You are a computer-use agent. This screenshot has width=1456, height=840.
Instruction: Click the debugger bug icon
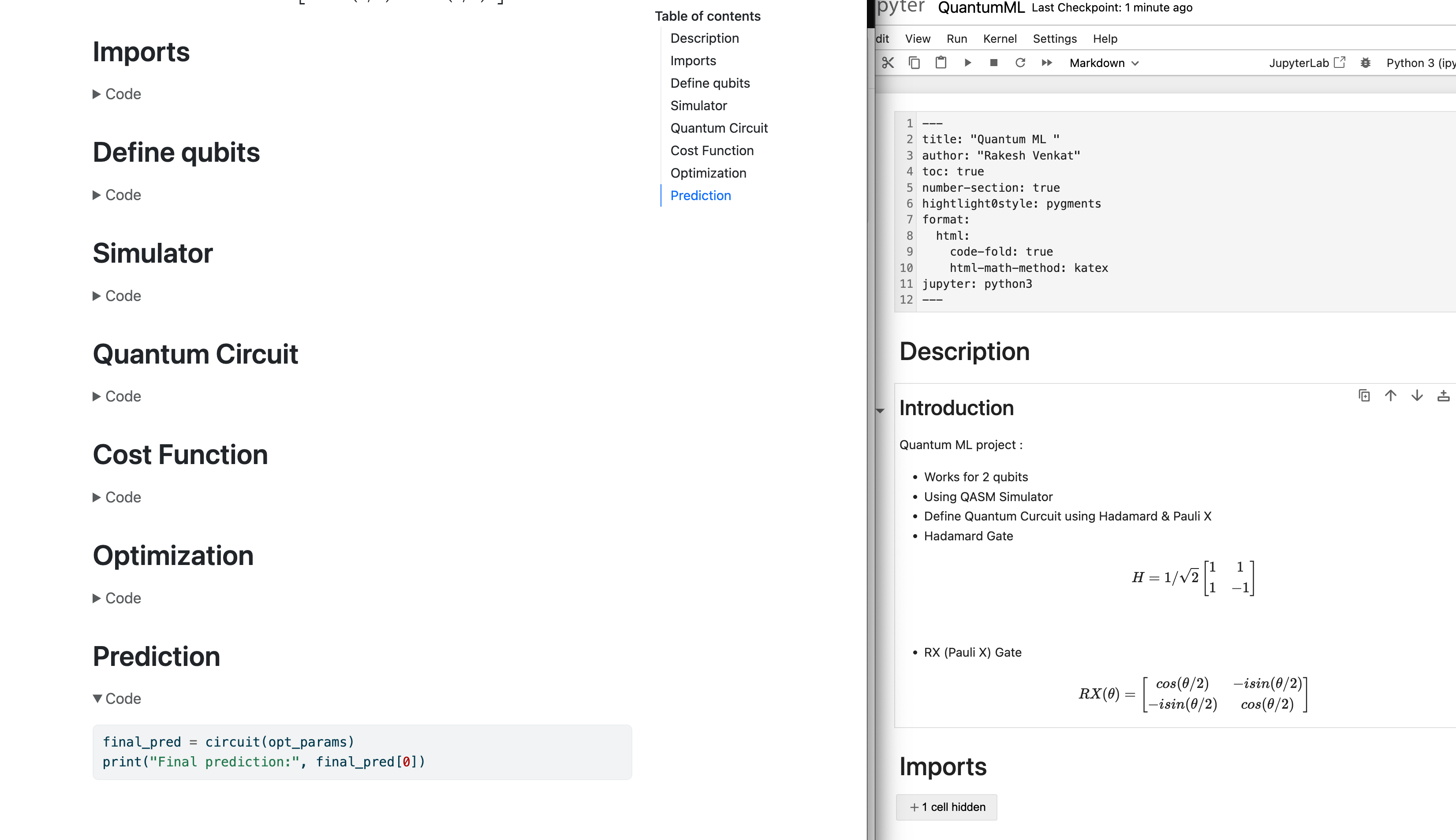(x=1366, y=63)
